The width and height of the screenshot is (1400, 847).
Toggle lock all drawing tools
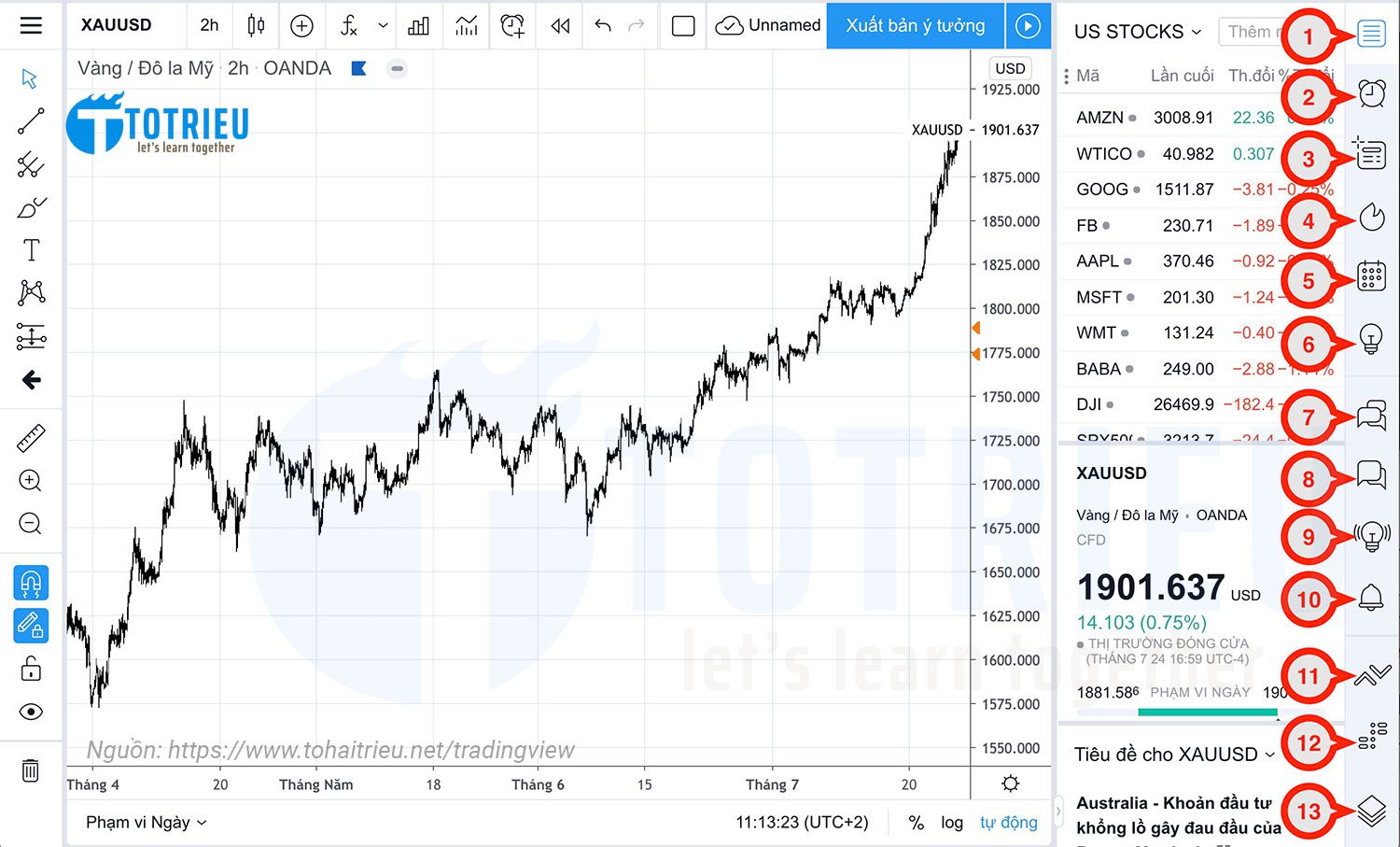(31, 669)
